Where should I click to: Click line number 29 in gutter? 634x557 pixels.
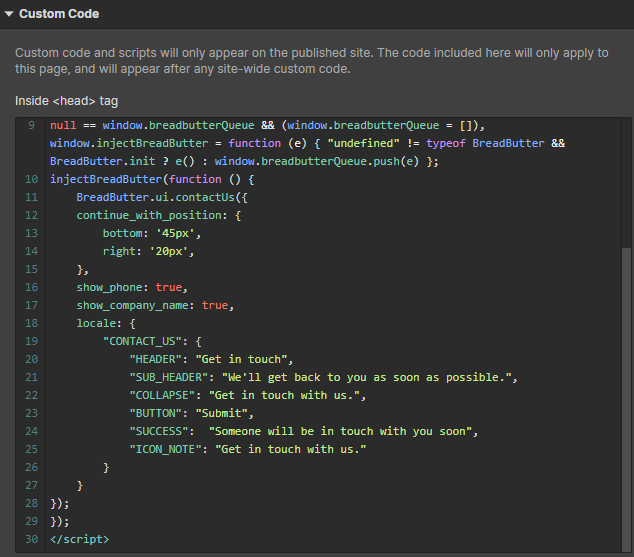click(x=32, y=521)
